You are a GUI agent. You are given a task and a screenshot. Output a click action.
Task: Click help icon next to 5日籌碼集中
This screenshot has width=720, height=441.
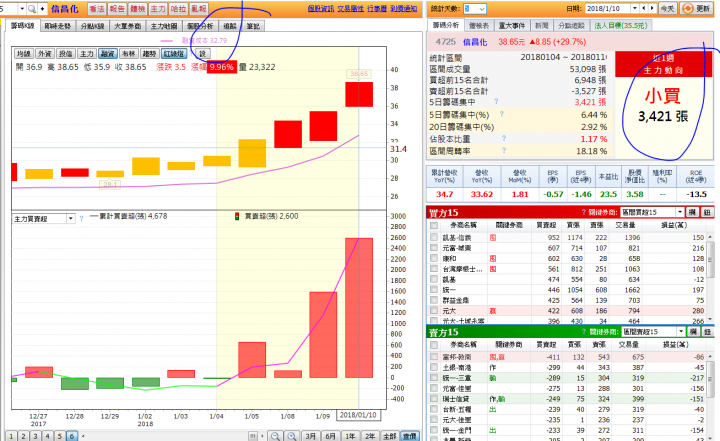[x=496, y=102]
